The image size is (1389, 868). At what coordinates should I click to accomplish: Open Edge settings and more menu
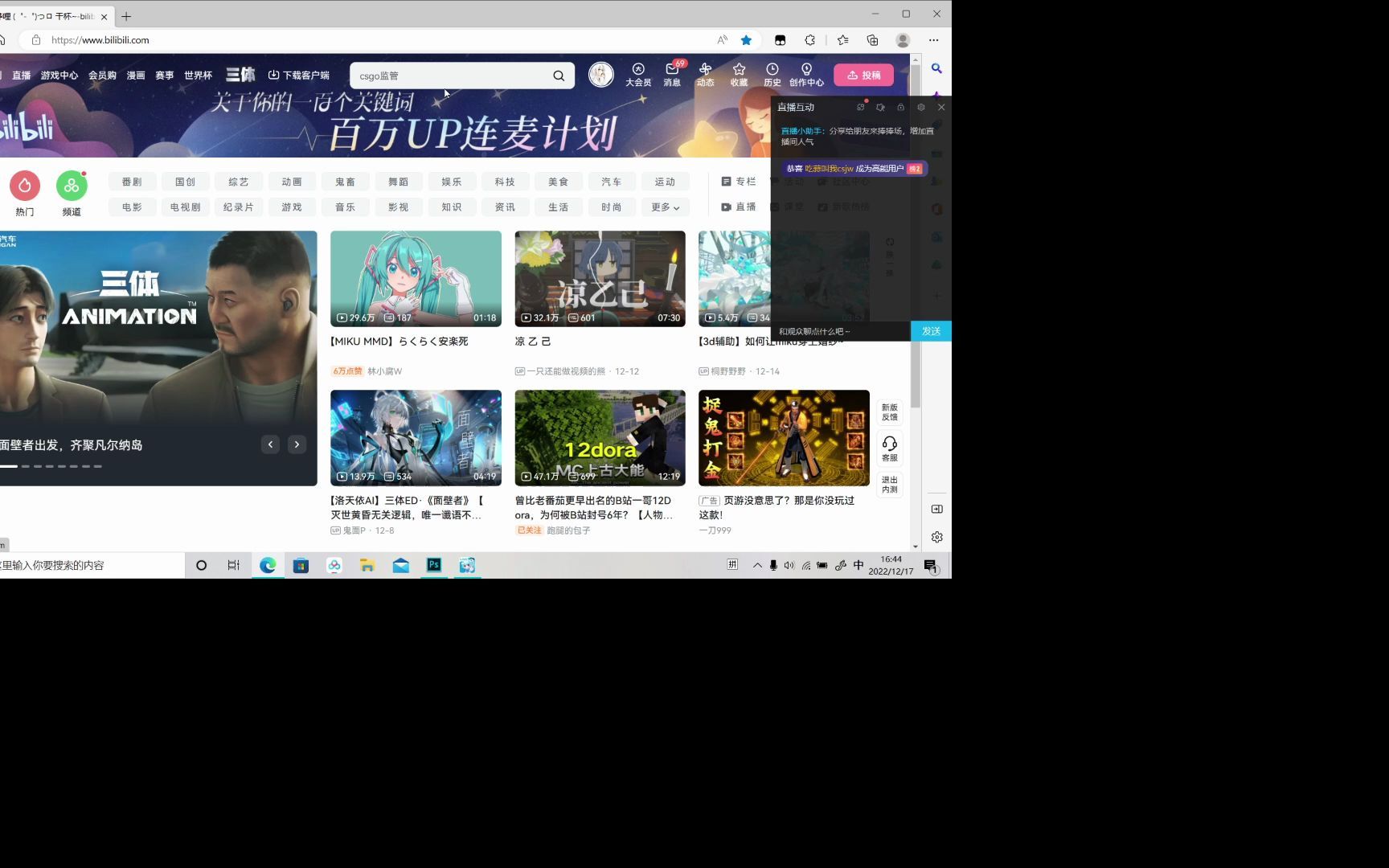point(933,40)
